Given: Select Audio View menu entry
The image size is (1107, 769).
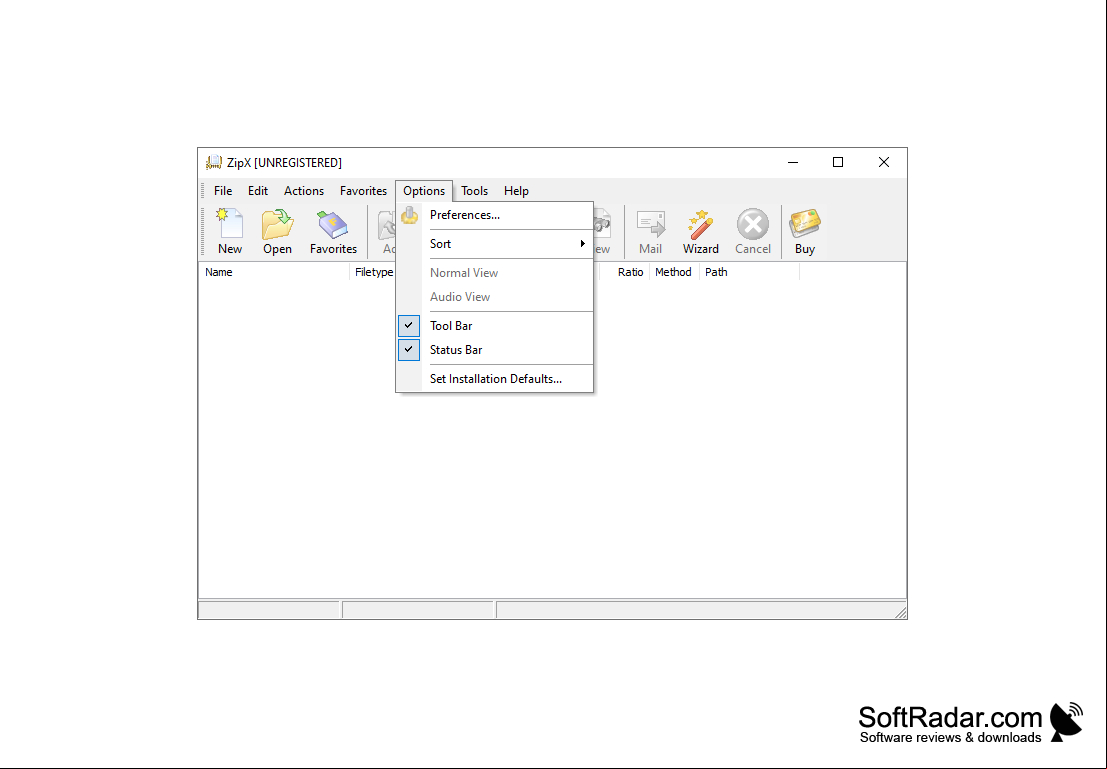Looking at the screenshot, I should 494,297.
